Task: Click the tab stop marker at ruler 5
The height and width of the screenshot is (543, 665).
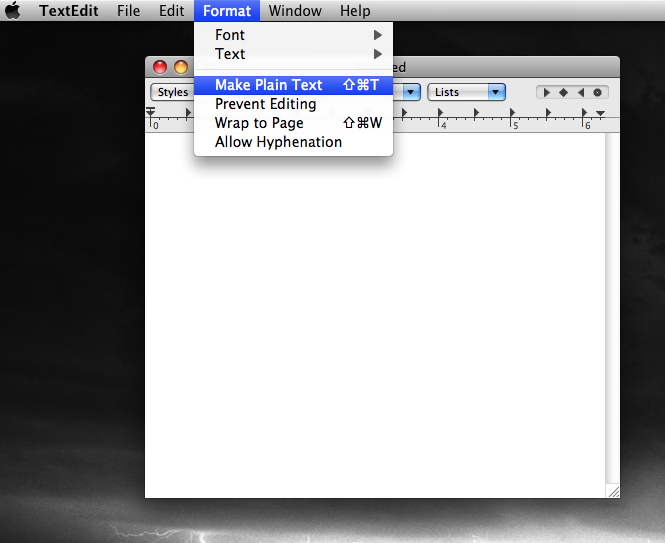Action: [x=512, y=112]
